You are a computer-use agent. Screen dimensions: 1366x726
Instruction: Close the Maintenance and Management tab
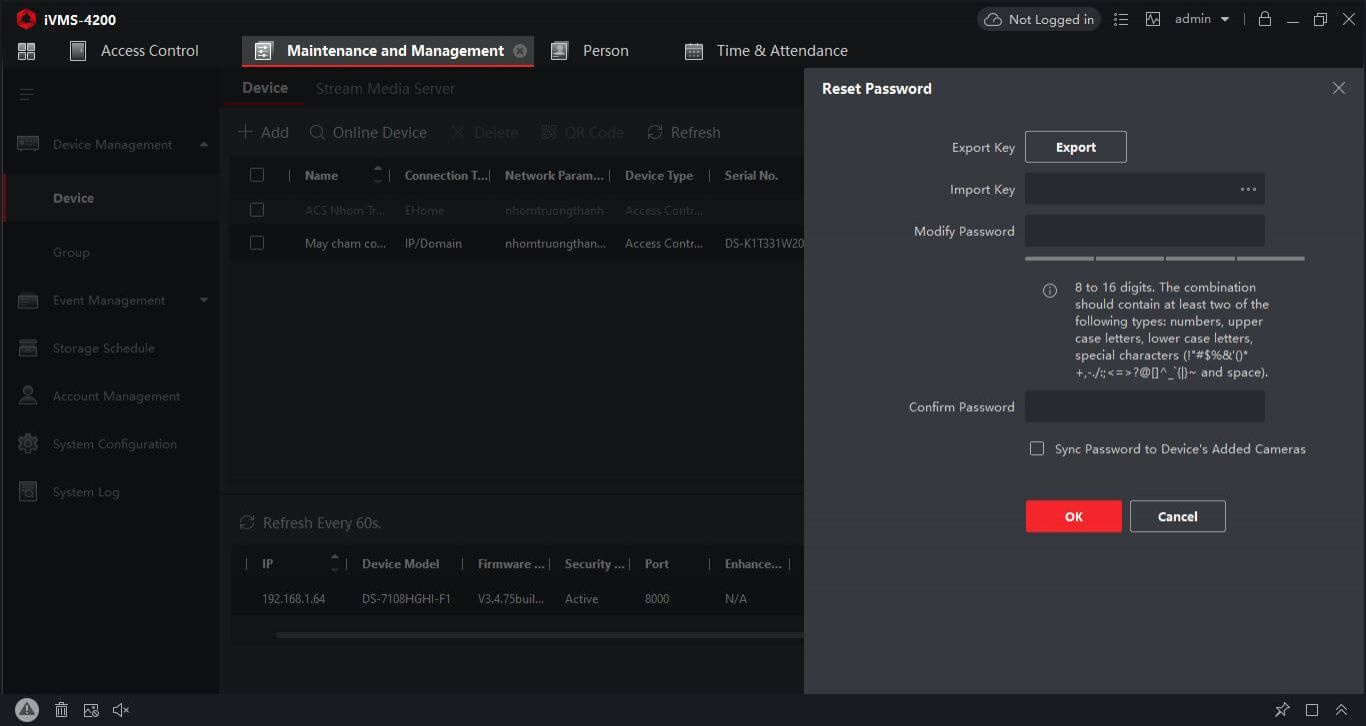click(x=520, y=51)
